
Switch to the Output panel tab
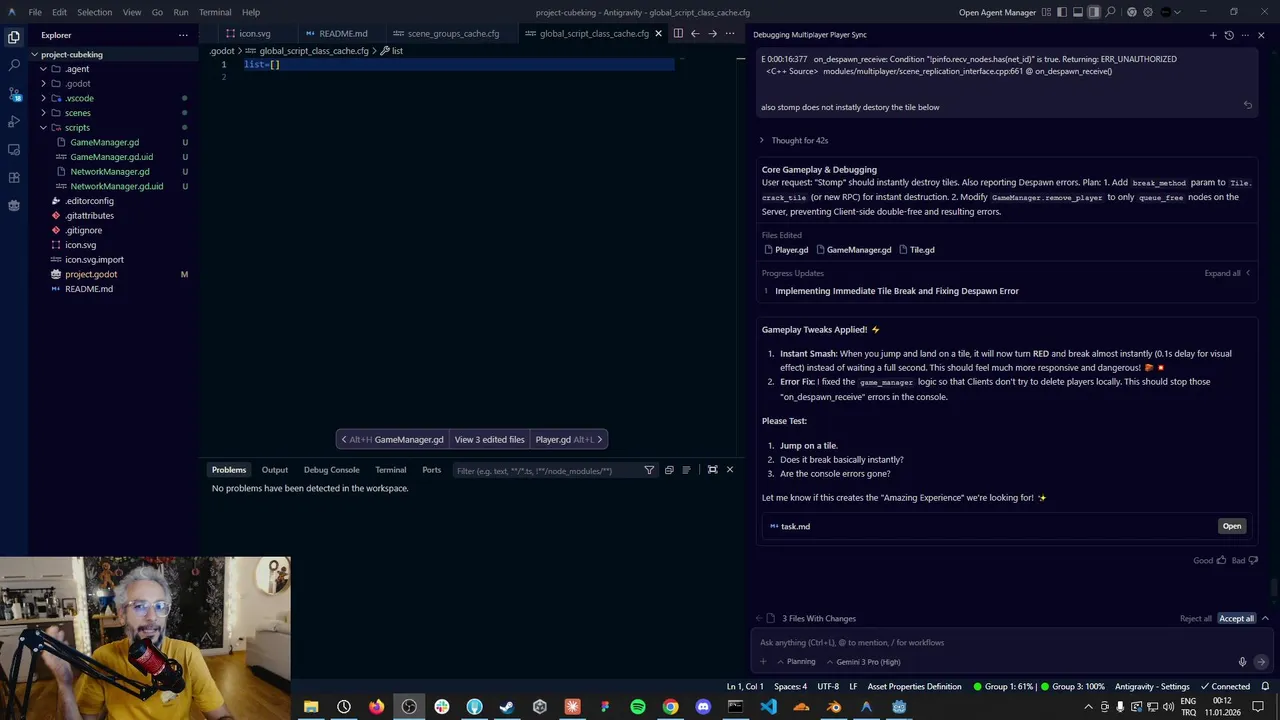point(275,470)
